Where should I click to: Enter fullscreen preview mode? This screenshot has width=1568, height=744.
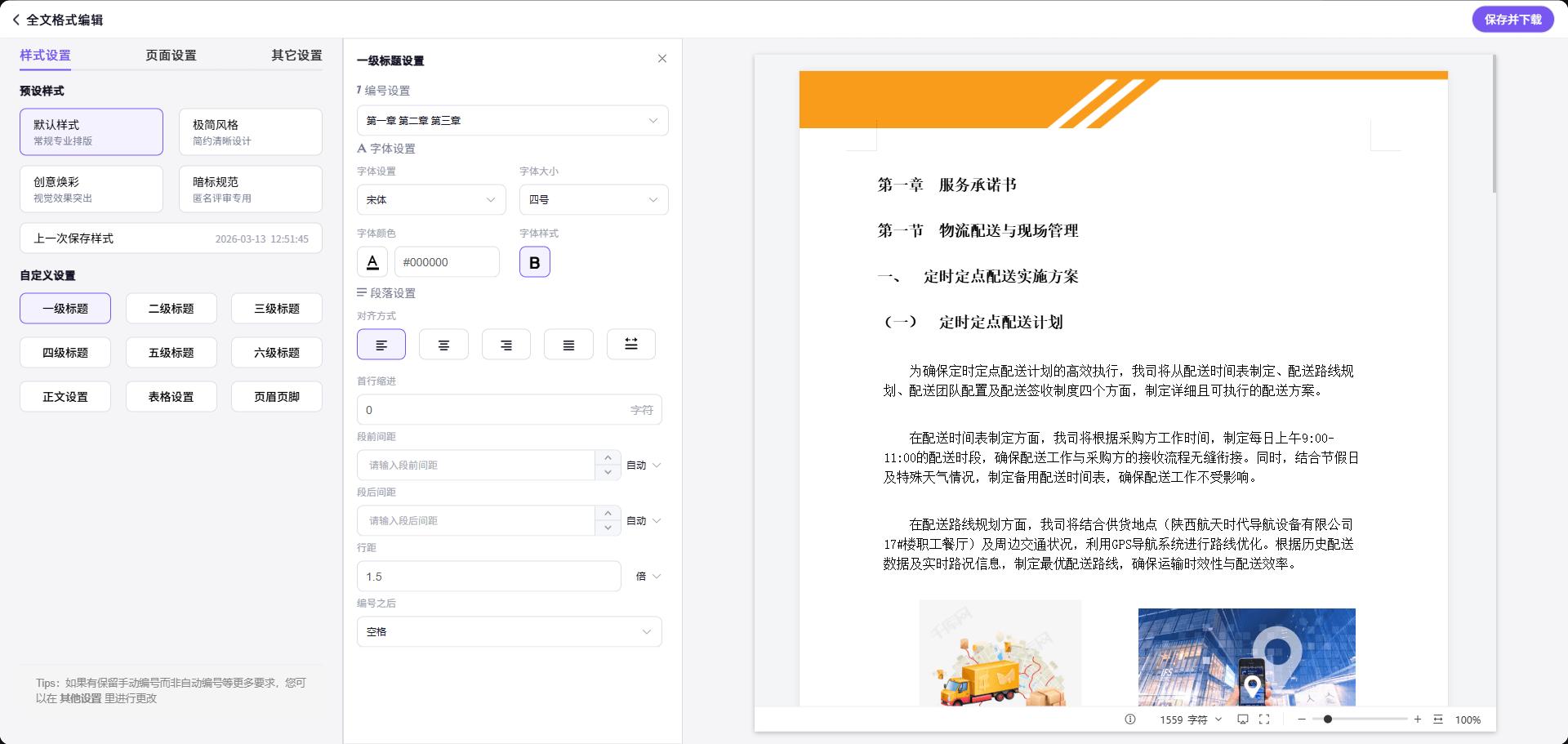coord(1264,719)
